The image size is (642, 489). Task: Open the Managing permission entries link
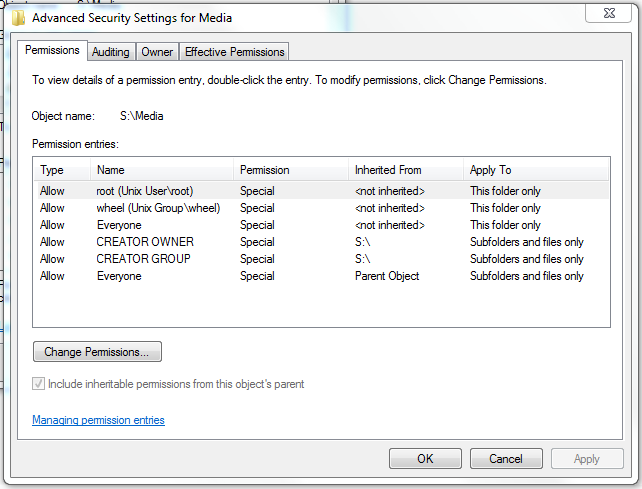click(x=98, y=420)
